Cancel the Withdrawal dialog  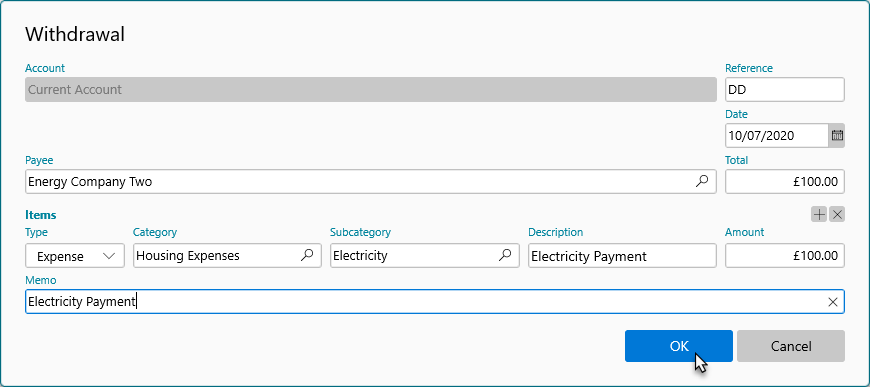click(791, 346)
